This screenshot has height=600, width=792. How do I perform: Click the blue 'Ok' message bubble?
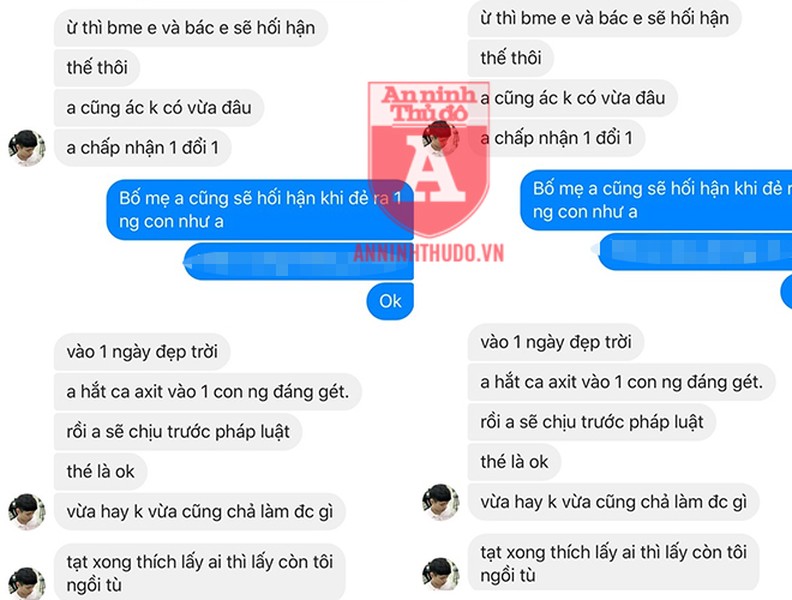[390, 302]
